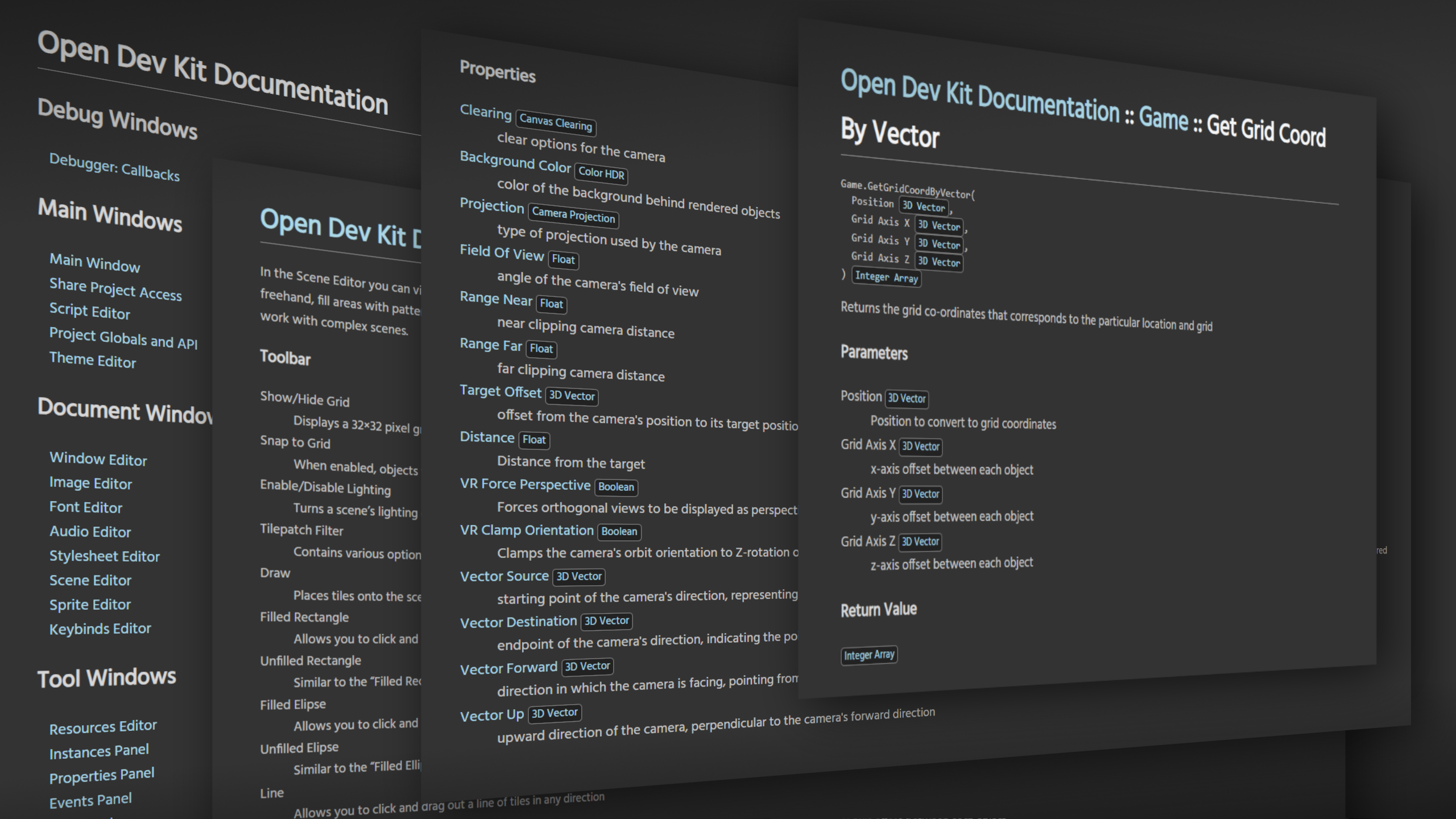Screen dimensions: 1456x819
Task: Click Open Dev Kit Documentation breadcrumb in Get Grid Coord page
Action: pyautogui.click(x=979, y=96)
